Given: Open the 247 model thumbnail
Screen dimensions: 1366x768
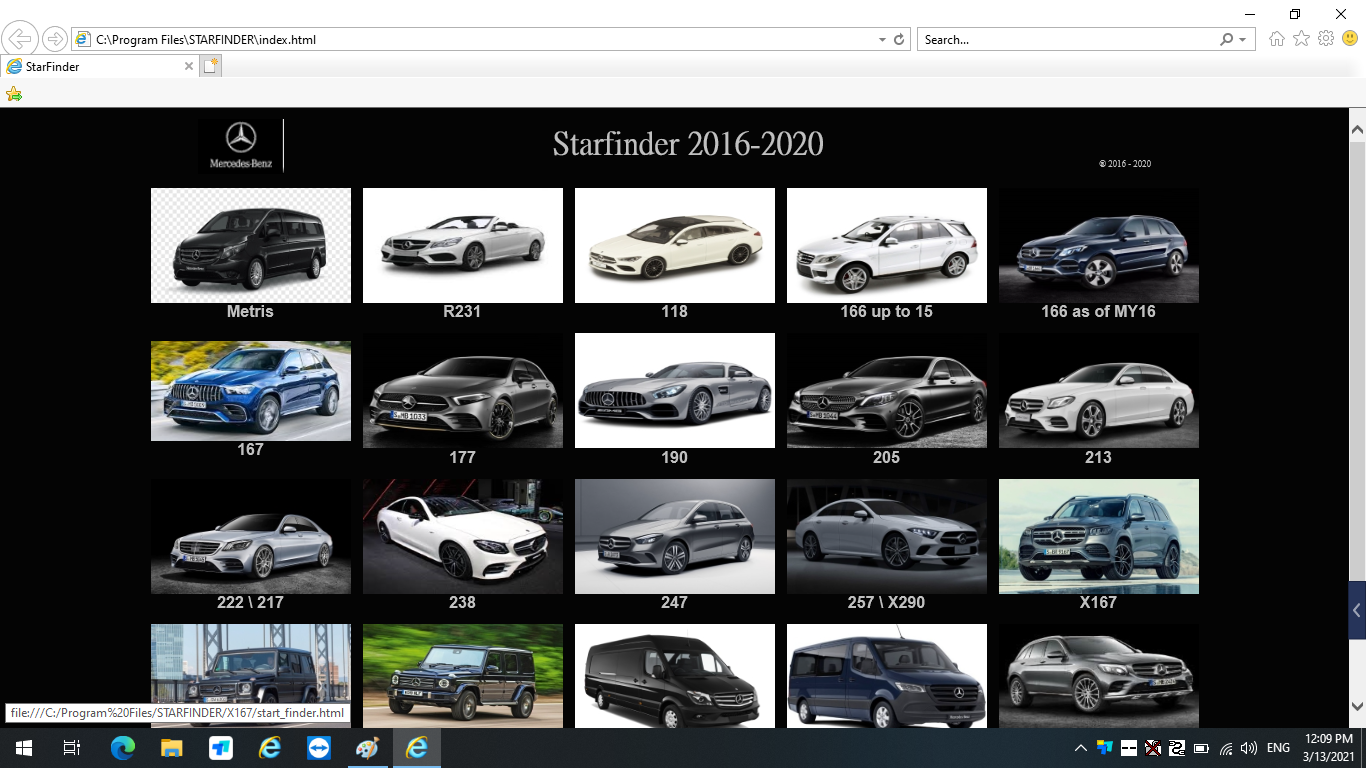Looking at the screenshot, I should (675, 536).
